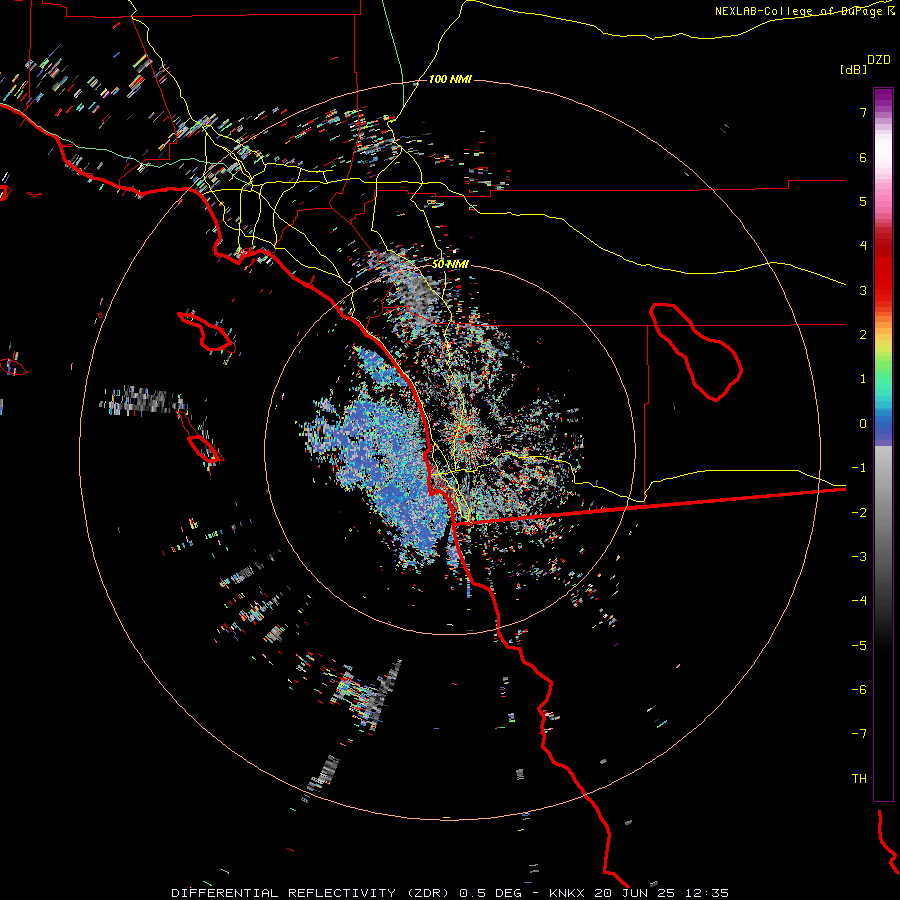Click the -7 dB scale label
Viewport: 900px width, 900px height.
pos(859,734)
